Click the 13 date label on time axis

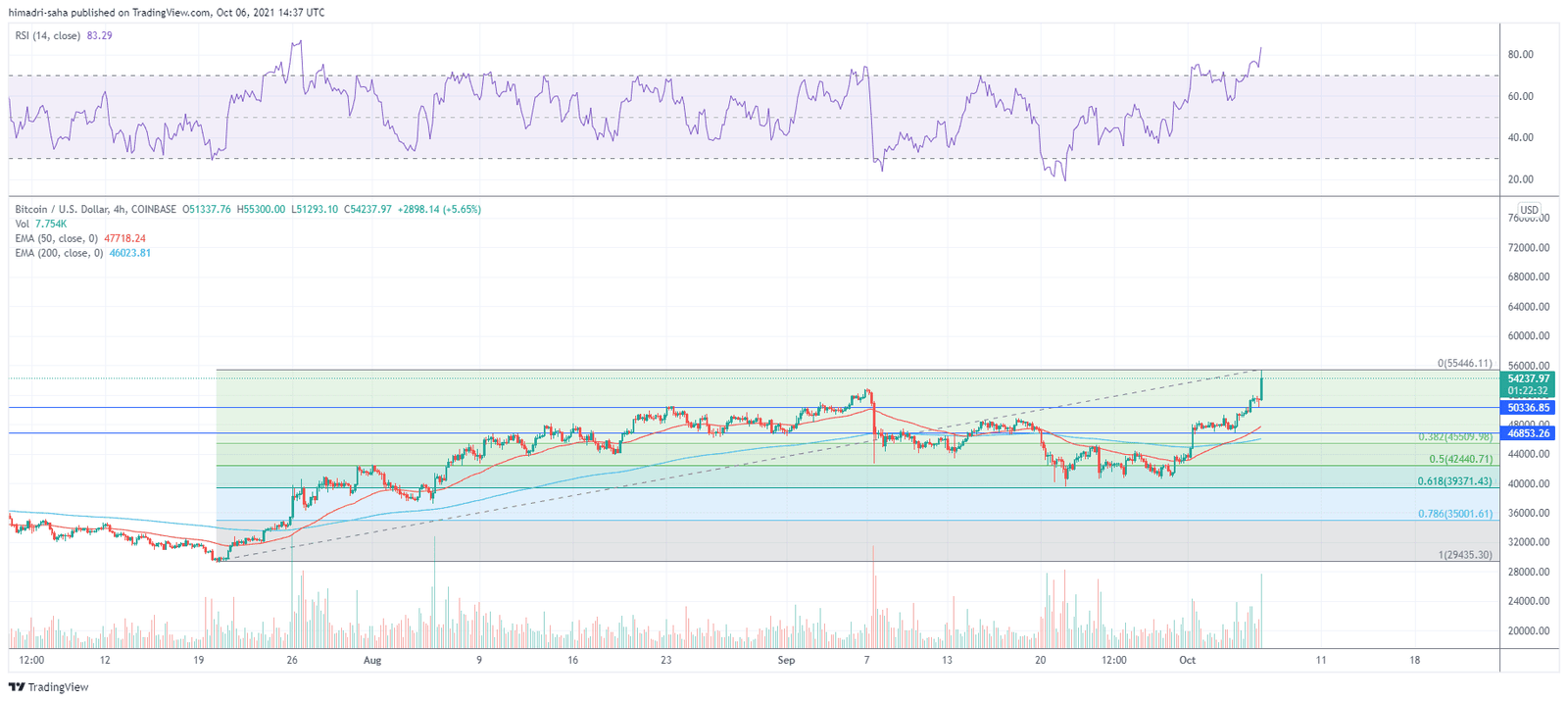[x=947, y=661]
